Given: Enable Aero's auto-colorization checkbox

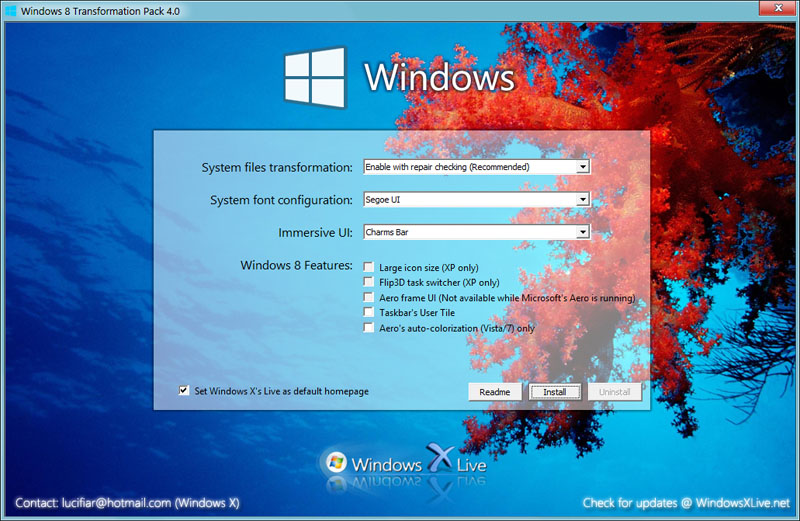Looking at the screenshot, I should (368, 327).
